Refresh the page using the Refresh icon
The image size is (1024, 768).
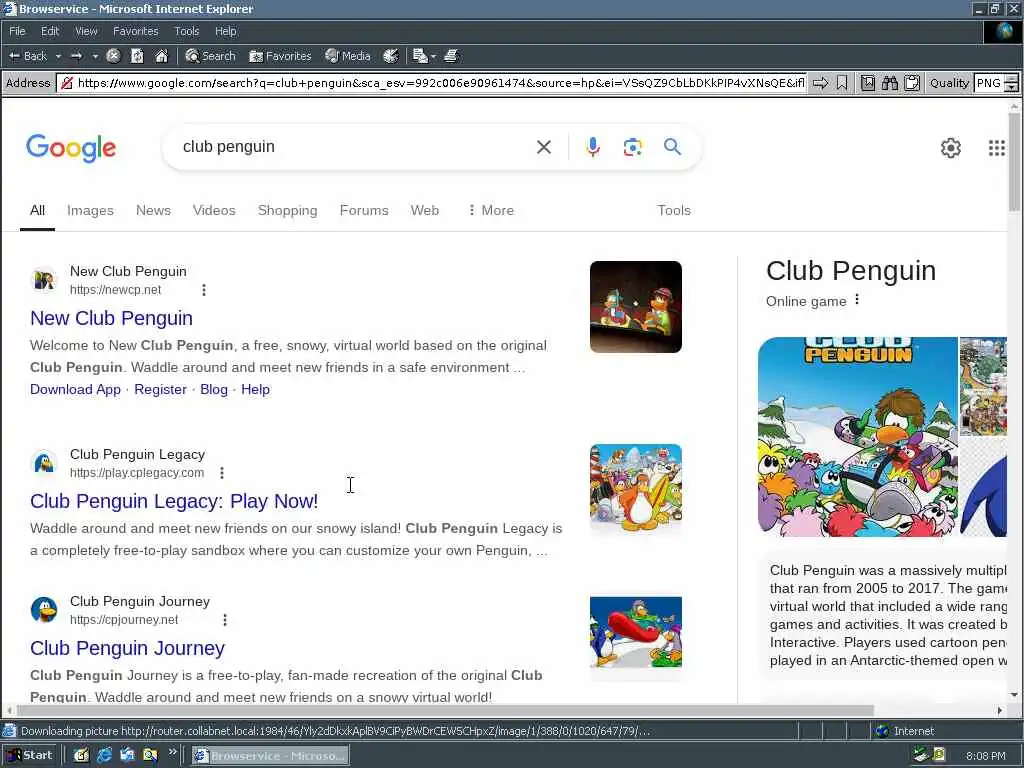[x=137, y=56]
